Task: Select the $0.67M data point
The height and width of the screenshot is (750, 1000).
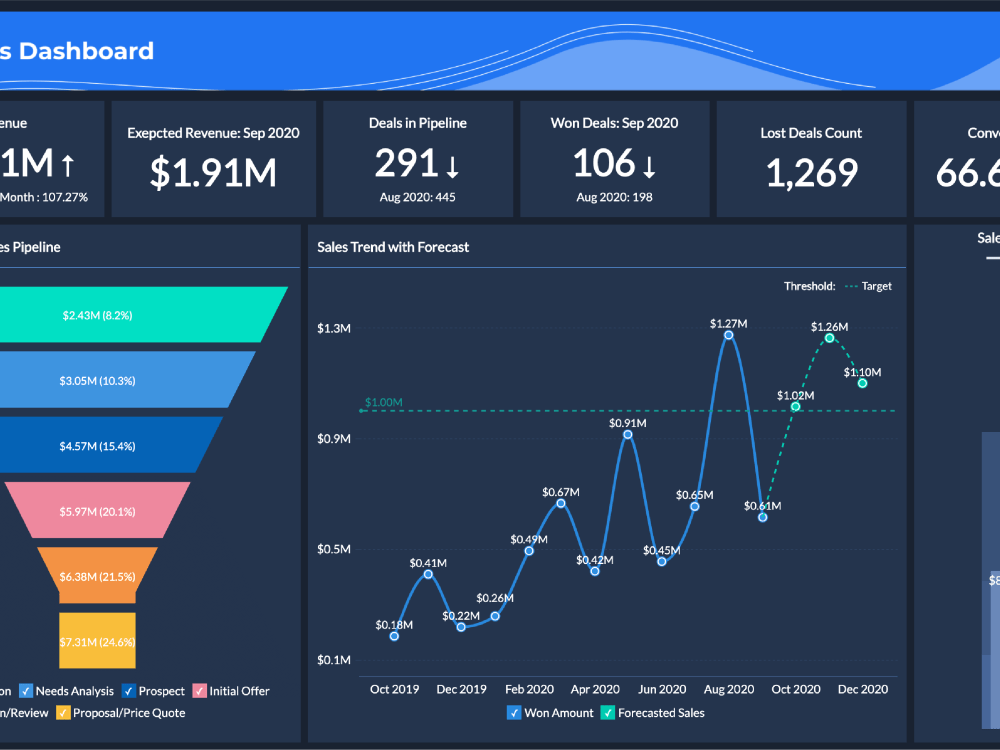Action: click(x=561, y=503)
